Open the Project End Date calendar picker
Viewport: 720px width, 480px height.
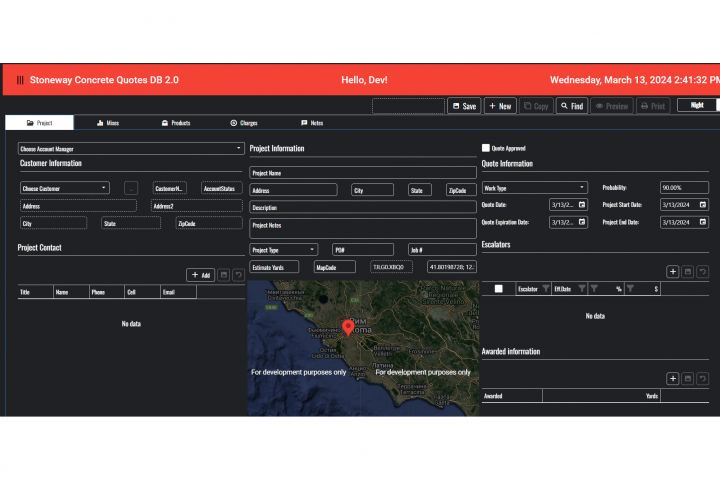pyautogui.click(x=703, y=222)
